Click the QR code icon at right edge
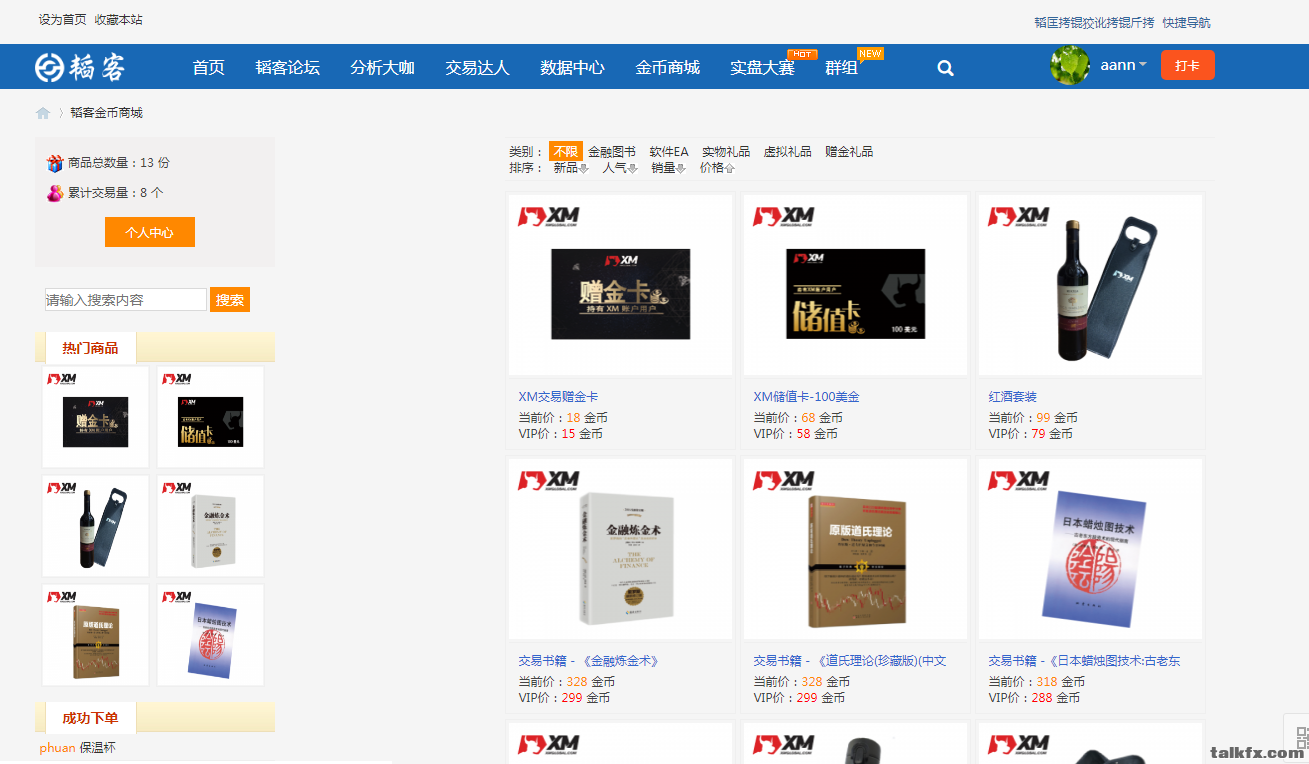This screenshot has width=1309, height=764. [x=1302, y=739]
